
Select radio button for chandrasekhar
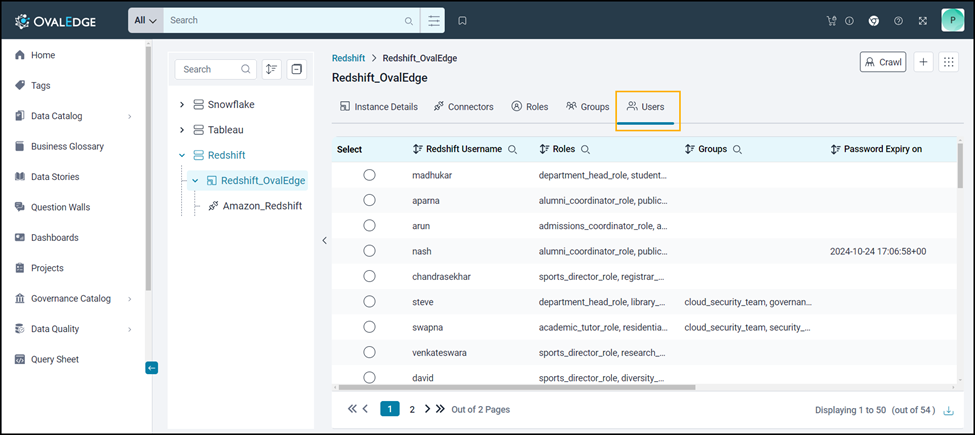pos(369,277)
